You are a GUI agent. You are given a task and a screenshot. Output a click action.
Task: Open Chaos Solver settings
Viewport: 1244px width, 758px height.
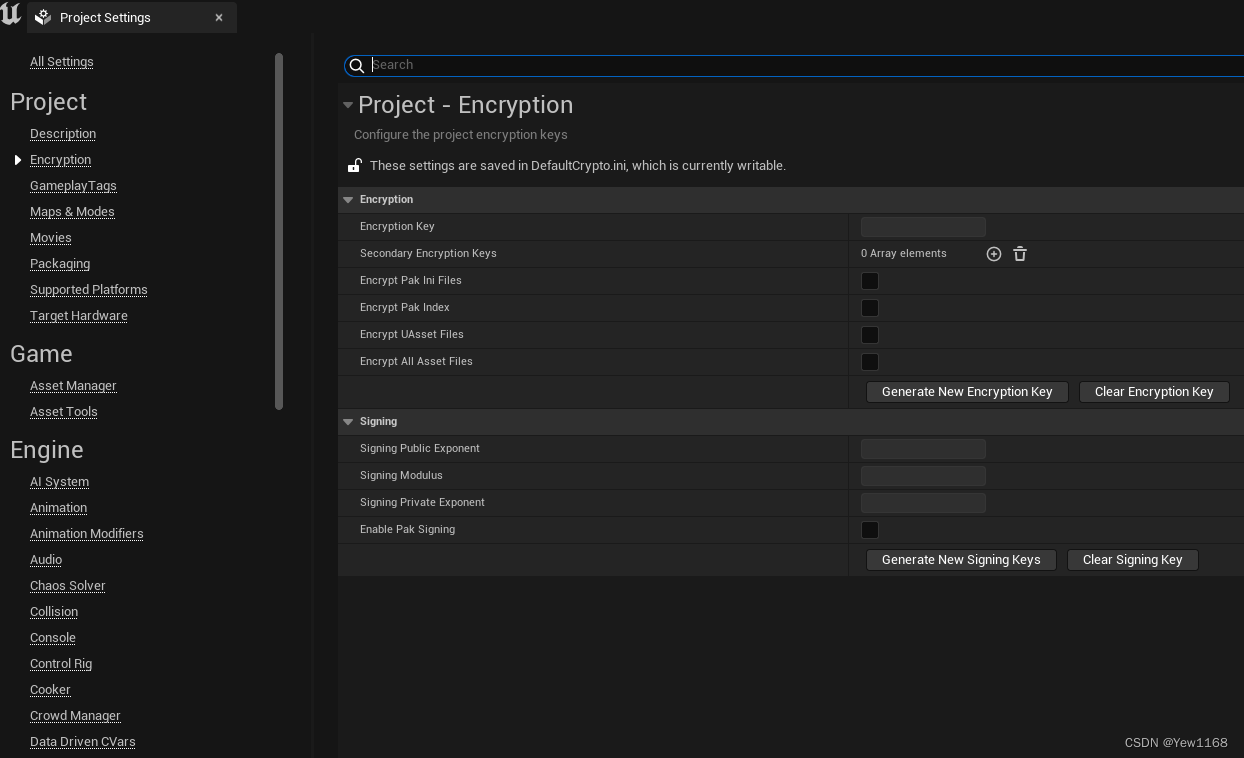click(x=68, y=586)
